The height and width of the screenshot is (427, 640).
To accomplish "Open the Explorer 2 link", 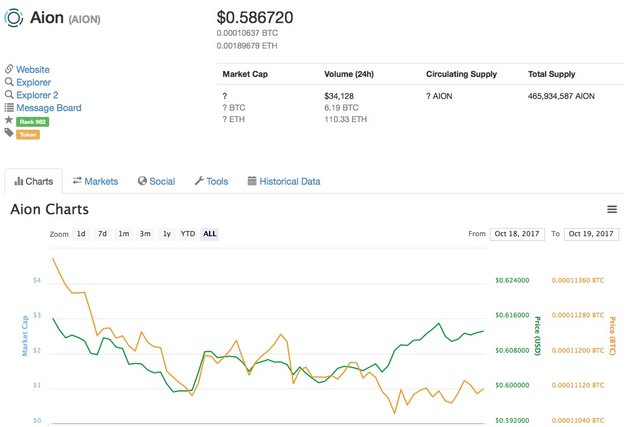I will [37, 95].
